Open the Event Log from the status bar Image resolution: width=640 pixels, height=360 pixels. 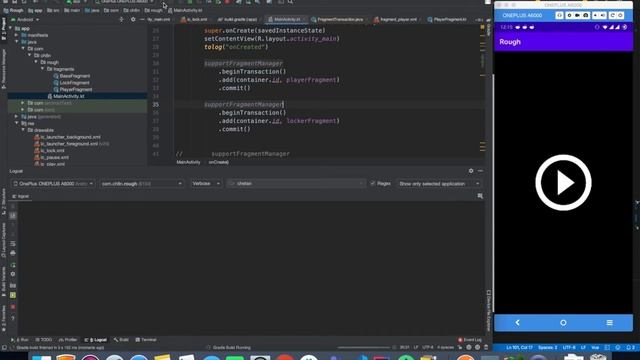pyautogui.click(x=470, y=340)
